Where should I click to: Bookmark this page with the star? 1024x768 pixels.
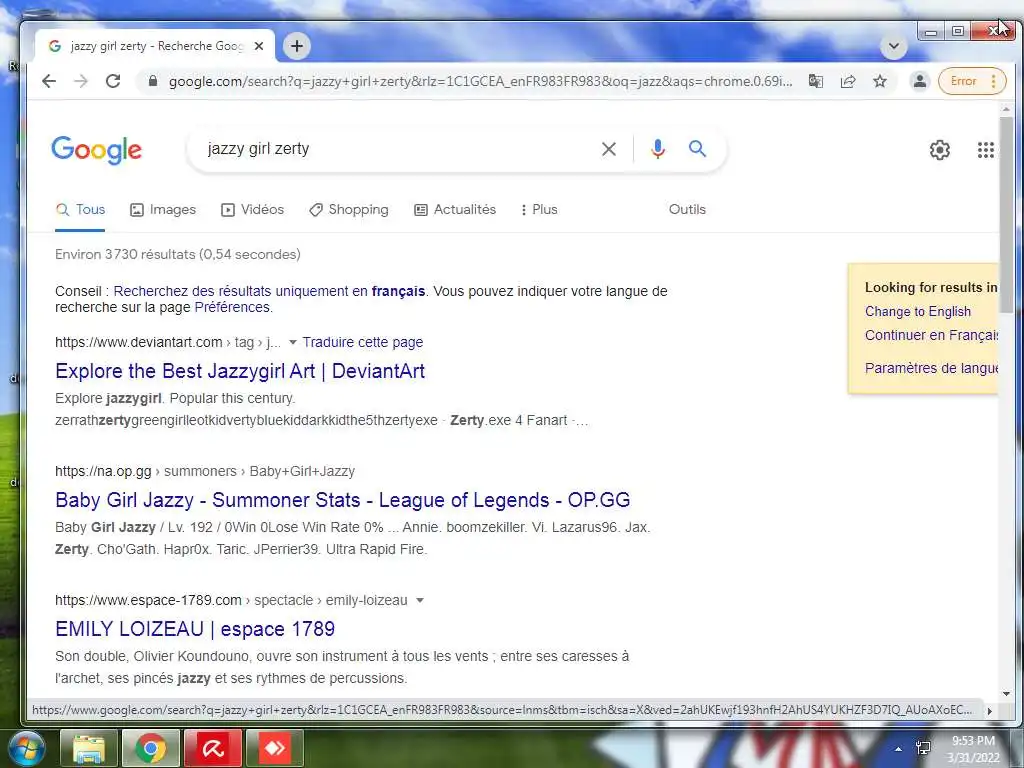(x=880, y=81)
